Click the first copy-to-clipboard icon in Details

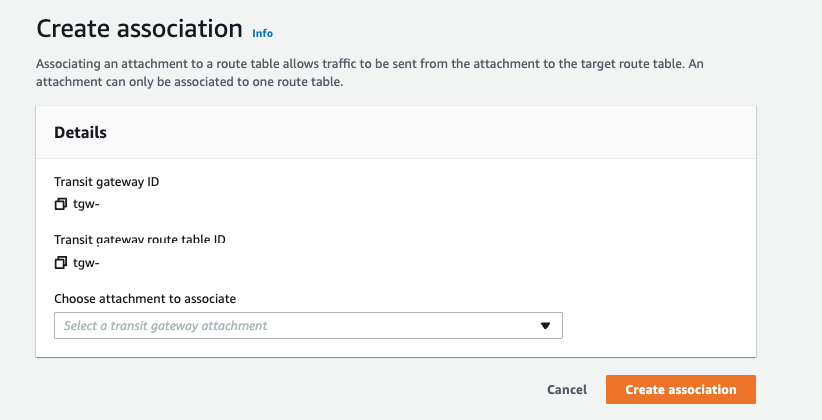61,204
